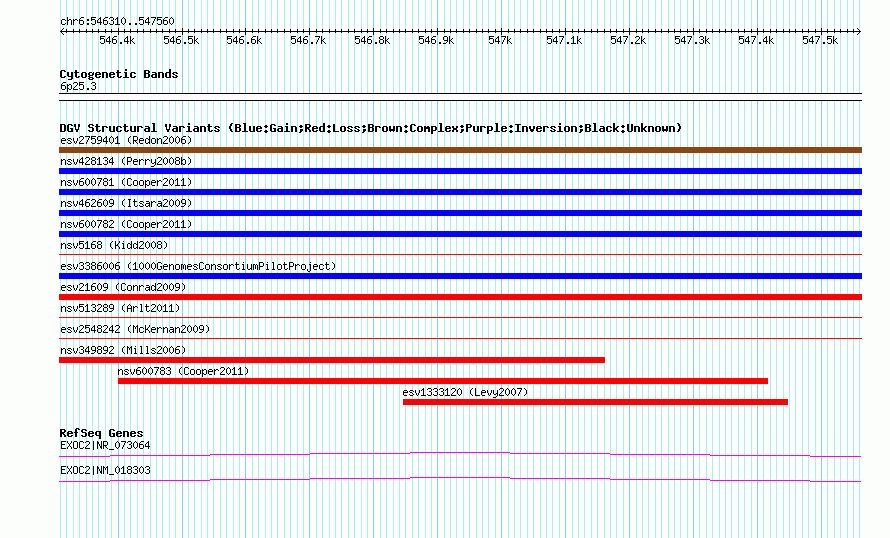Select the nsv5168 (Kidd2008) thin red line

460,255
